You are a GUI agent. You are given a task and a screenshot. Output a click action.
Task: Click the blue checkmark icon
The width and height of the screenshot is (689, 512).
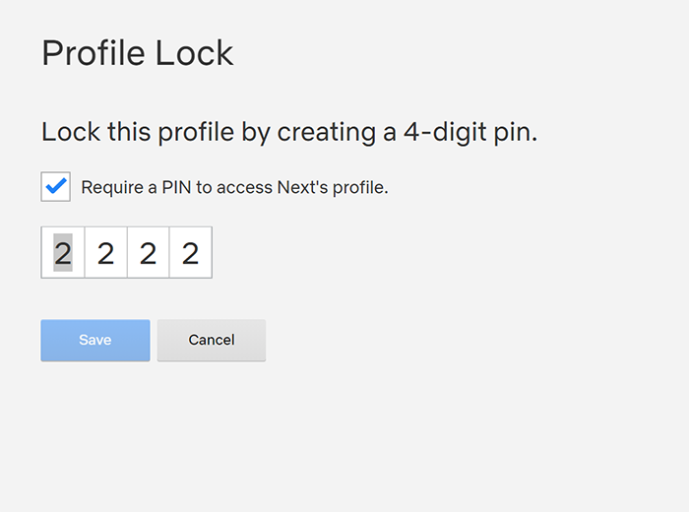pos(56,186)
